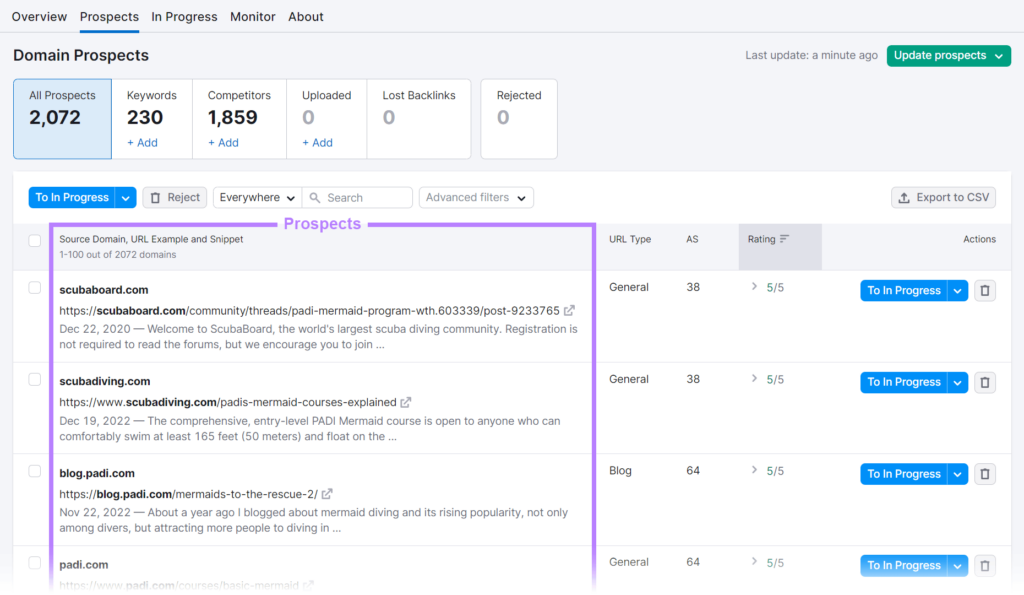Click the AS column header
The width and height of the screenshot is (1024, 595).
coord(692,239)
